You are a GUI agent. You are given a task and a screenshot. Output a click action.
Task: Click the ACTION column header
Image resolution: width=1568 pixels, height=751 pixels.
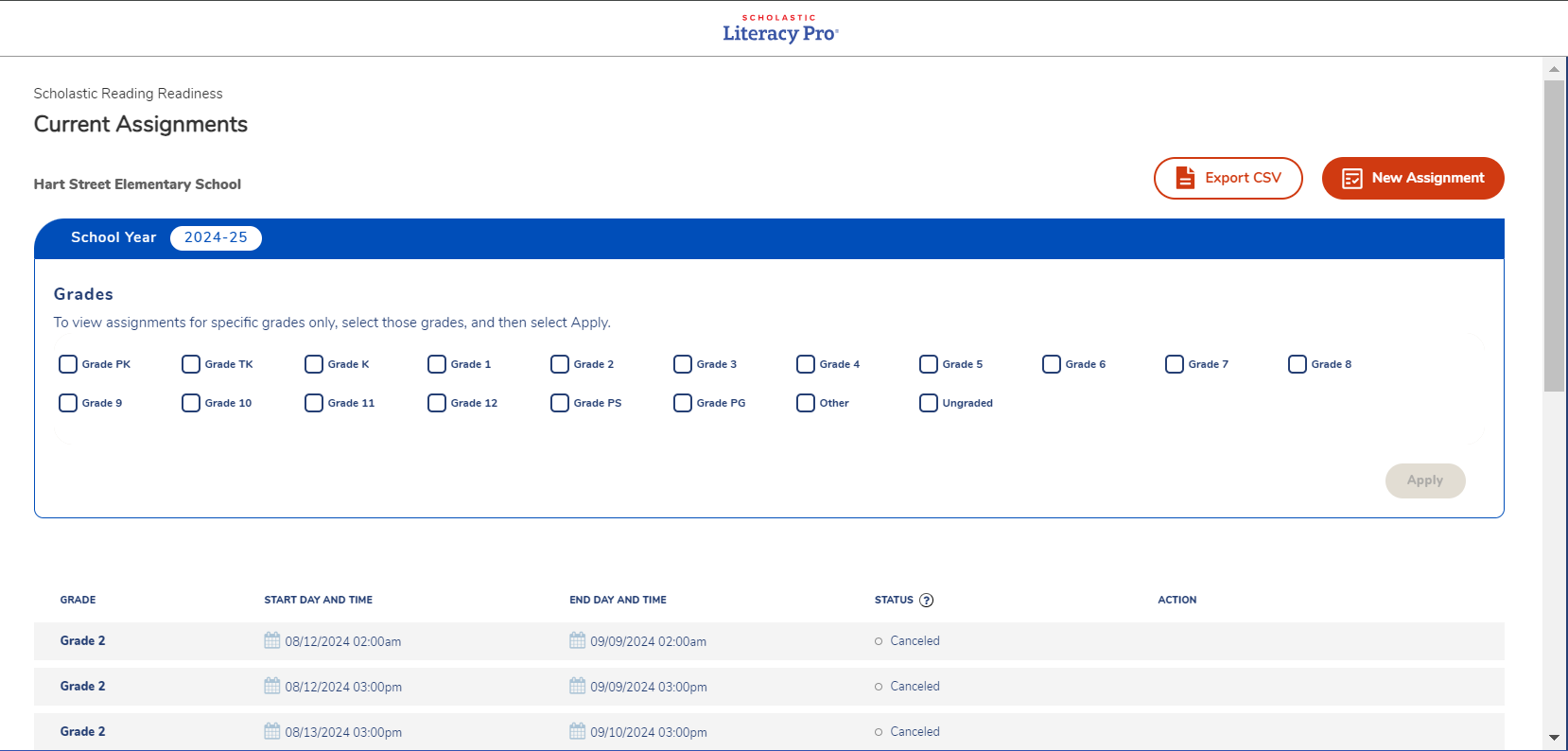click(1176, 600)
